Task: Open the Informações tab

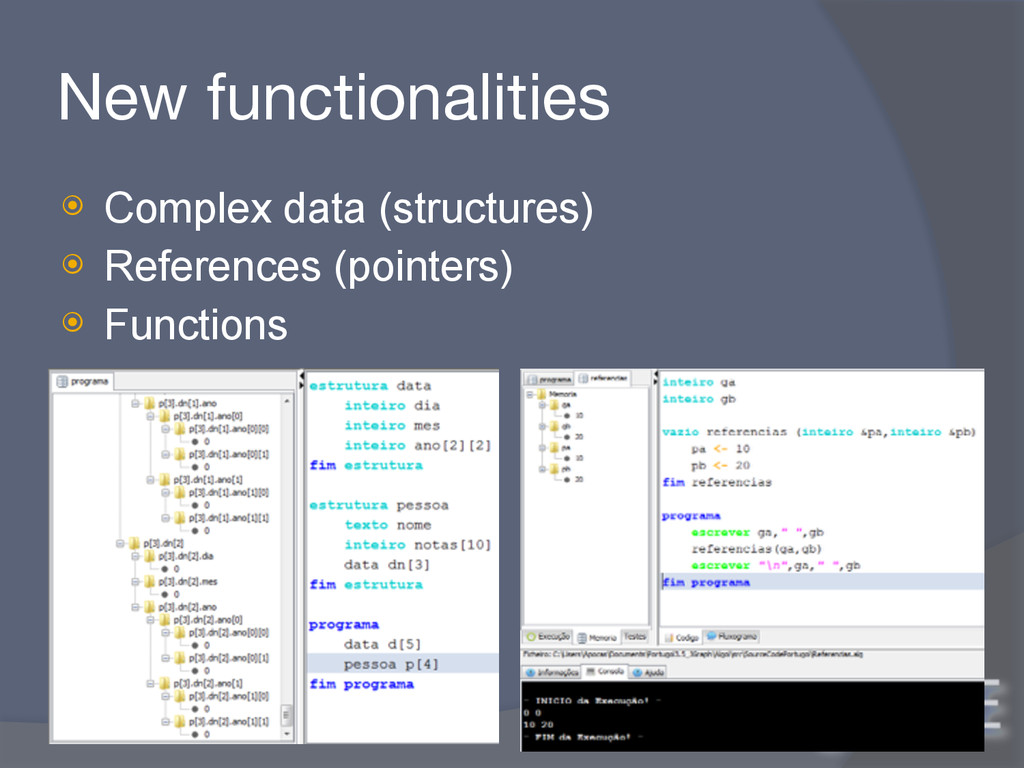Action: pos(552,672)
